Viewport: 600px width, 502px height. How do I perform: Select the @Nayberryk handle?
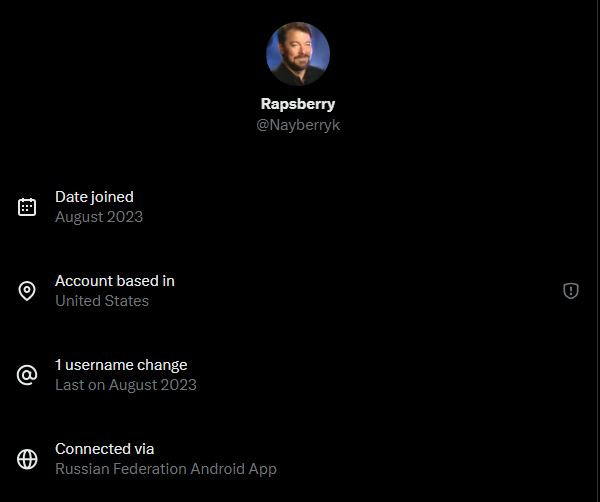click(298, 125)
